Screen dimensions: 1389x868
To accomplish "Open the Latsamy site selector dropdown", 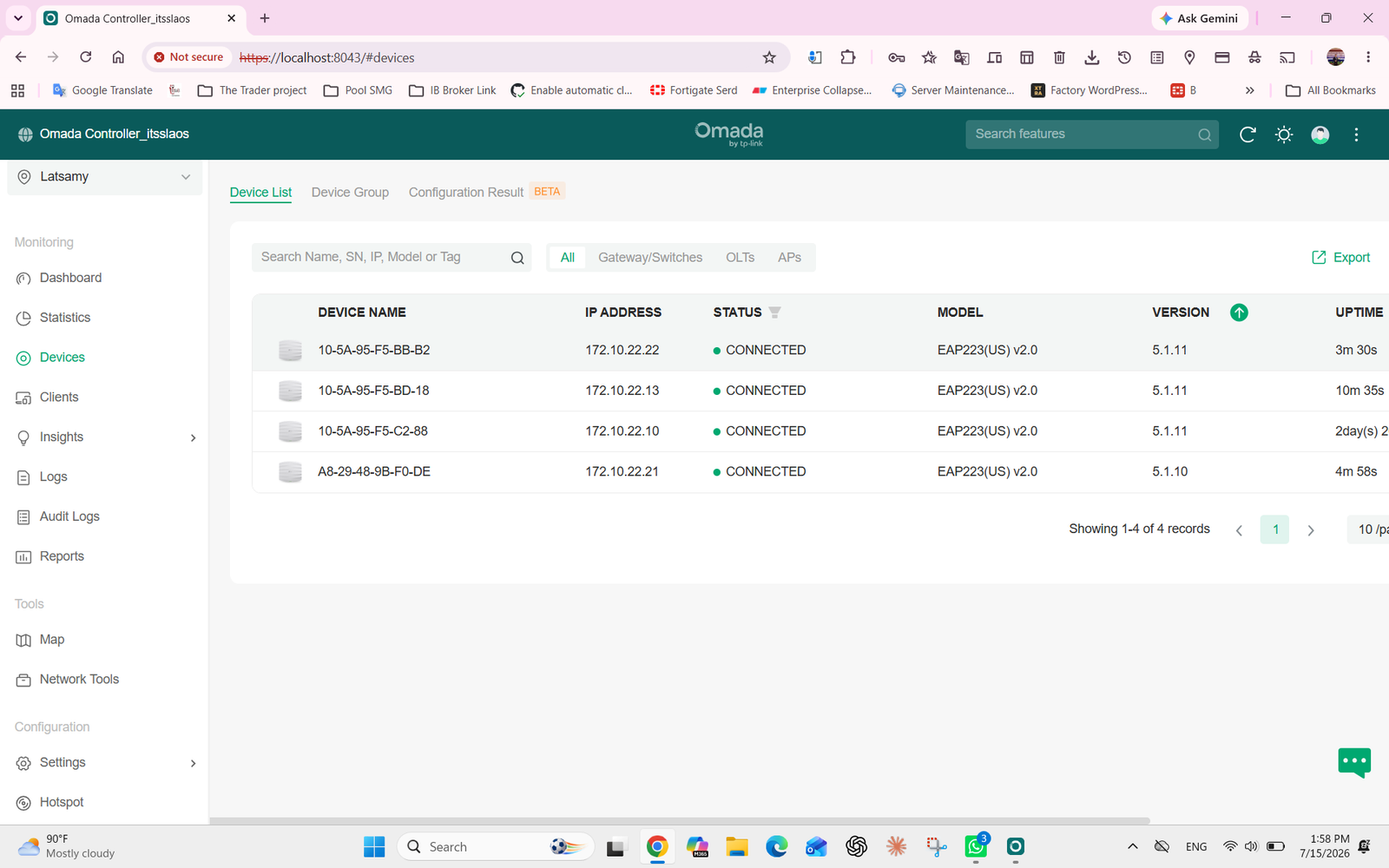I will coord(104,177).
